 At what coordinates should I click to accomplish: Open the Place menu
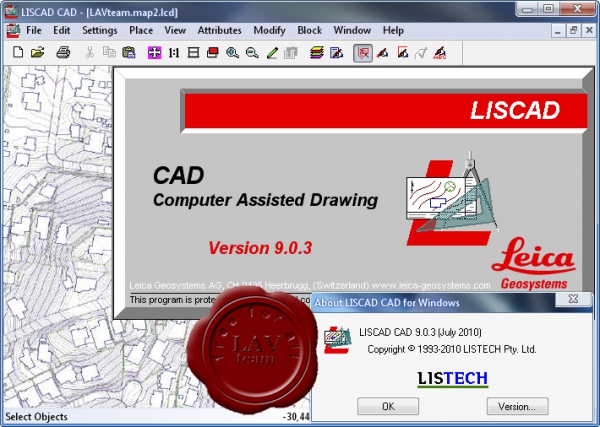[141, 30]
